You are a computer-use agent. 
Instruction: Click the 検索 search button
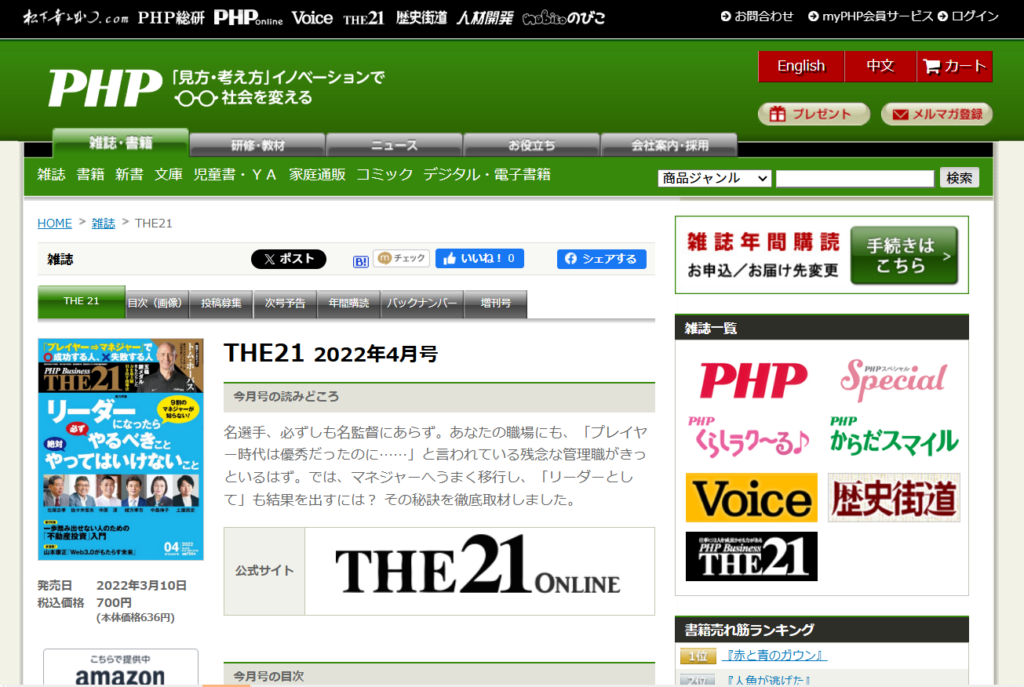[959, 178]
